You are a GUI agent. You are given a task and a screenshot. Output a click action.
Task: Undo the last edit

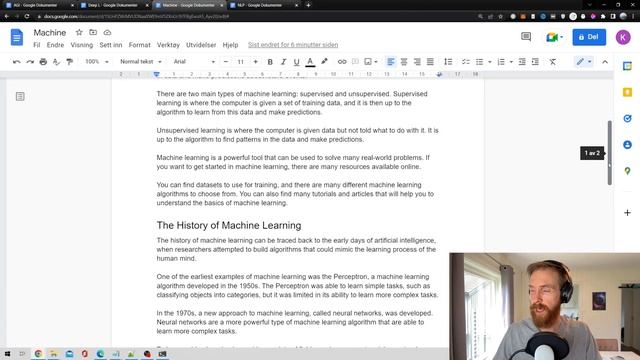click(x=17, y=62)
